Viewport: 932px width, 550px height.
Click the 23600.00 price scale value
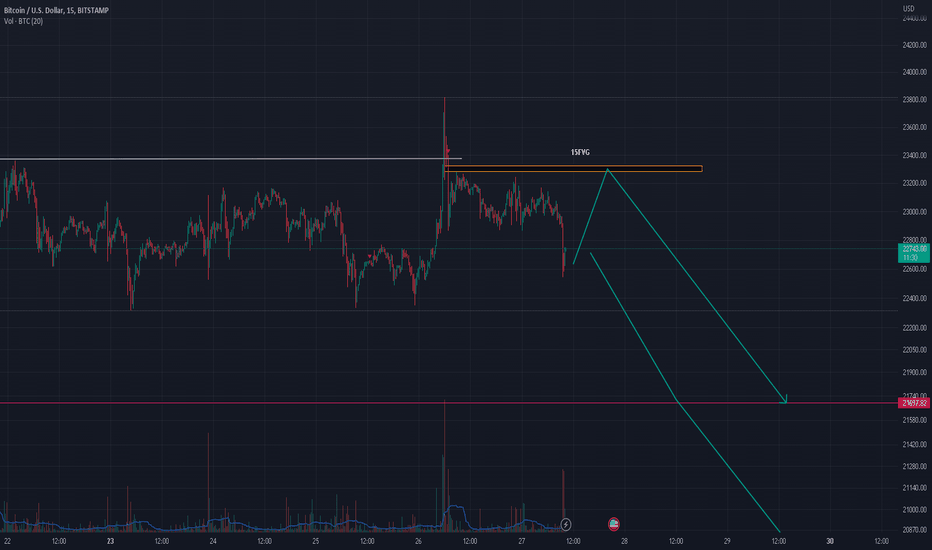click(x=914, y=127)
